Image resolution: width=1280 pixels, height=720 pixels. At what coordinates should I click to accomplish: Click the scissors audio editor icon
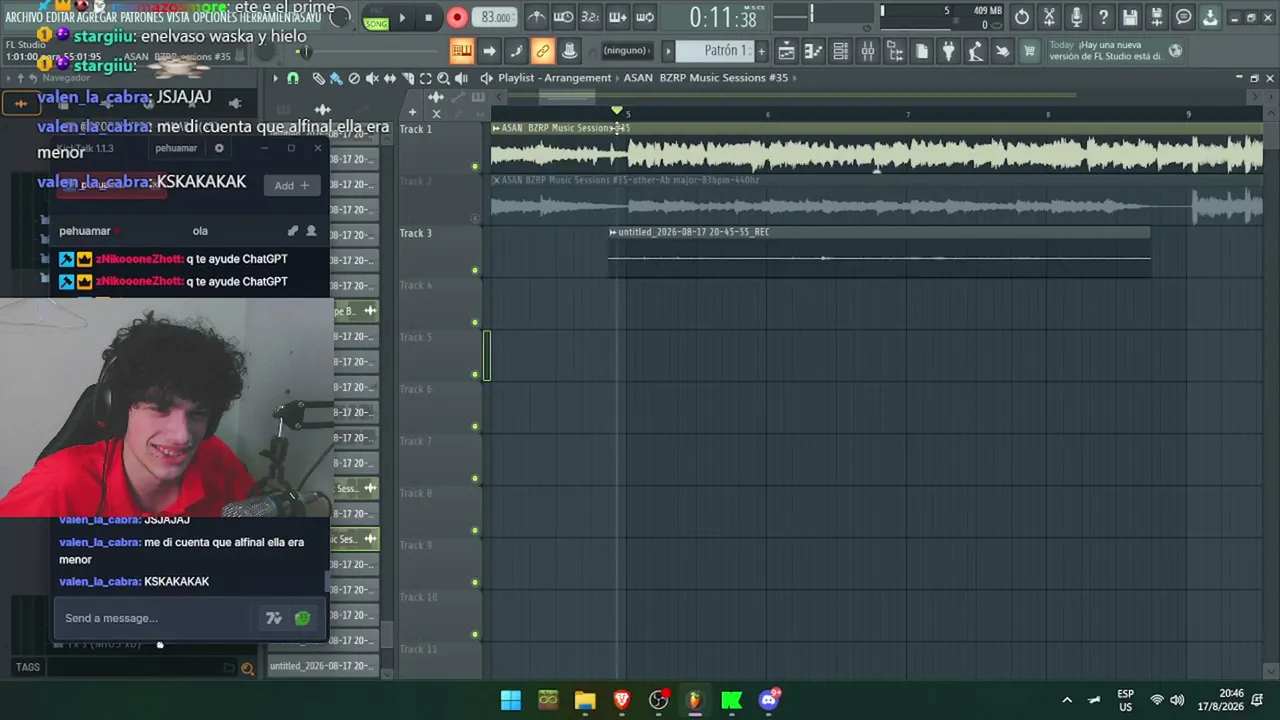point(1049,17)
